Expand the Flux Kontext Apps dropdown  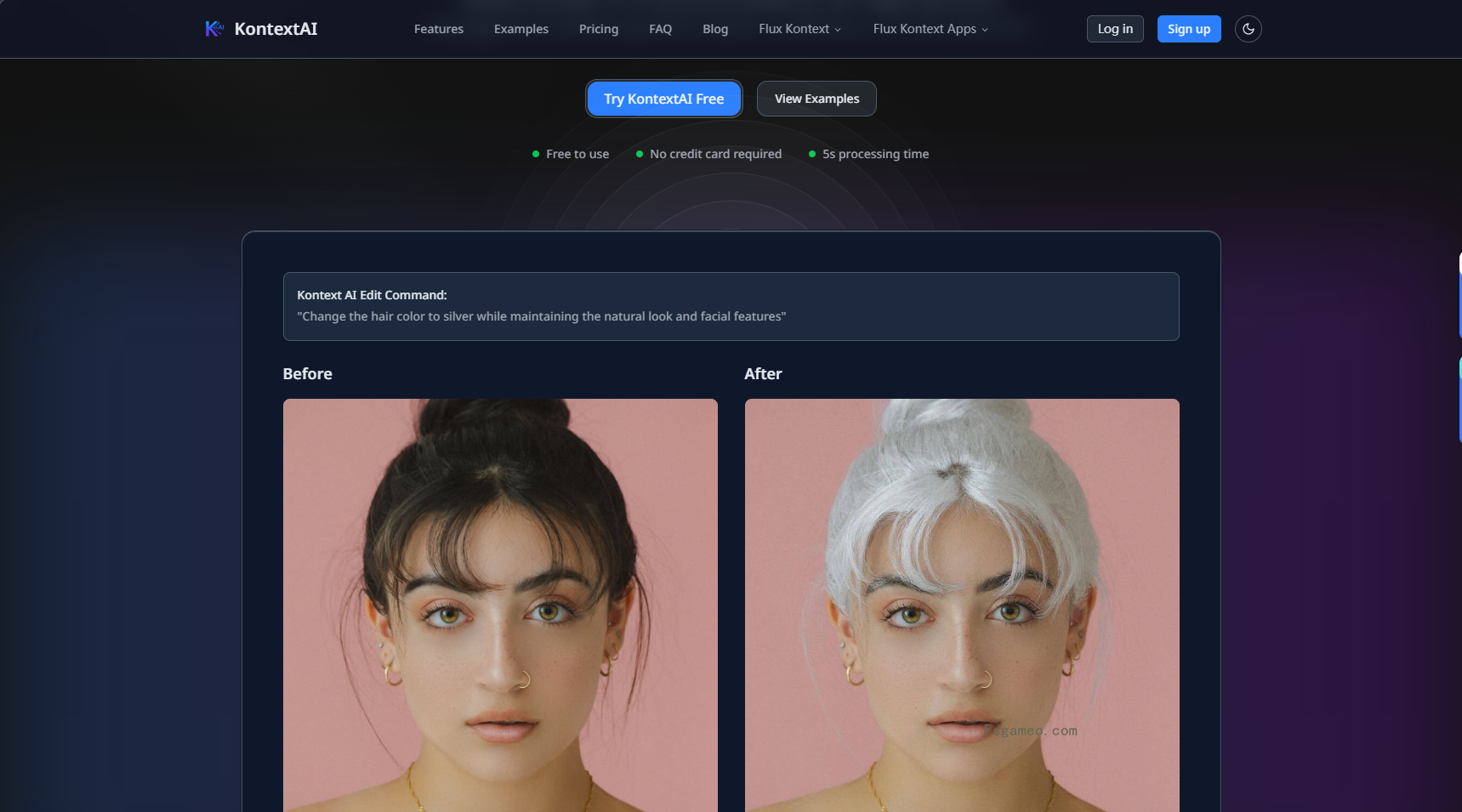pyautogui.click(x=930, y=29)
